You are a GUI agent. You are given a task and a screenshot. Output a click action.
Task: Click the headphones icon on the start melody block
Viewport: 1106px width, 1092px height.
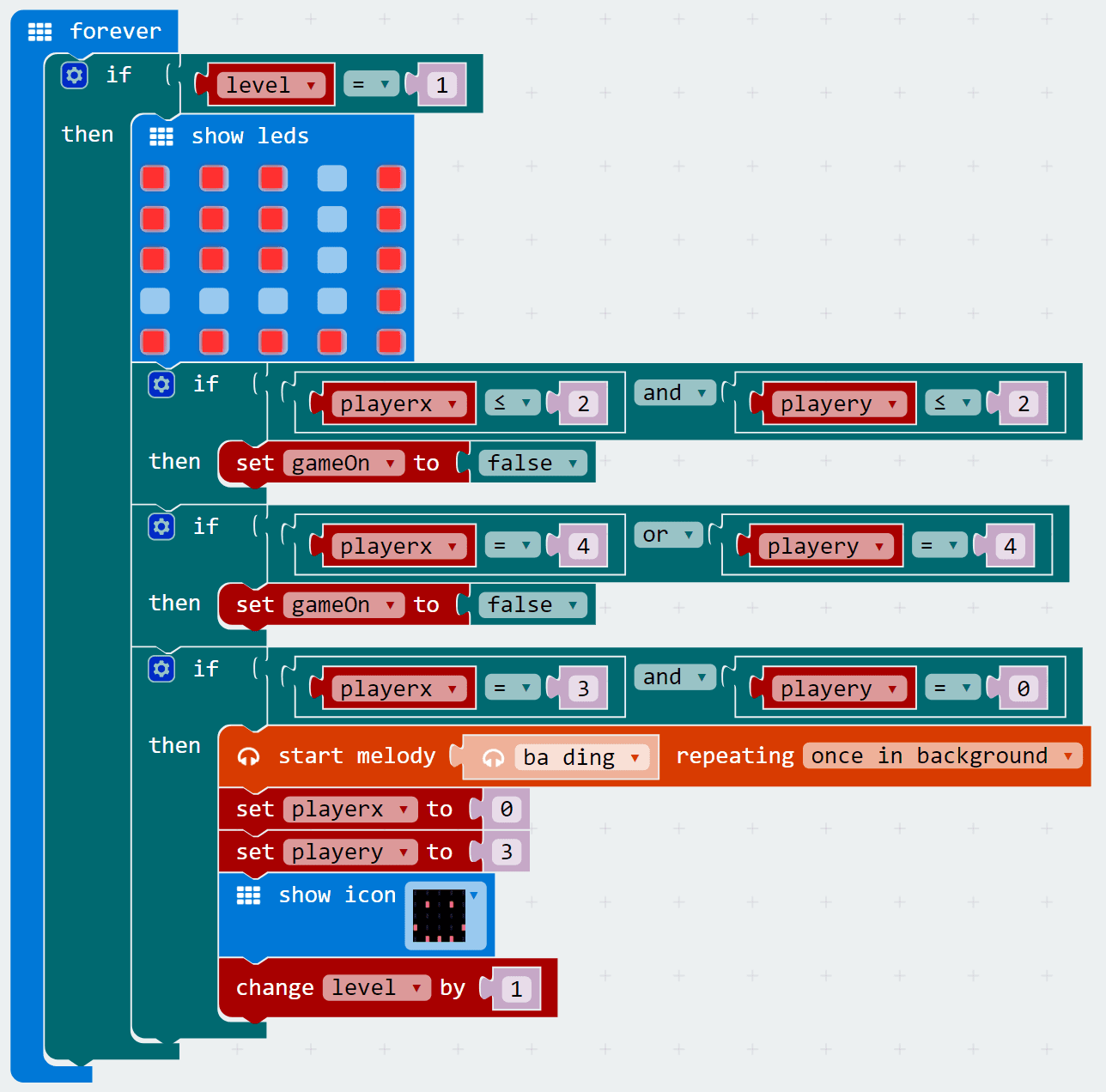pyautogui.click(x=248, y=756)
